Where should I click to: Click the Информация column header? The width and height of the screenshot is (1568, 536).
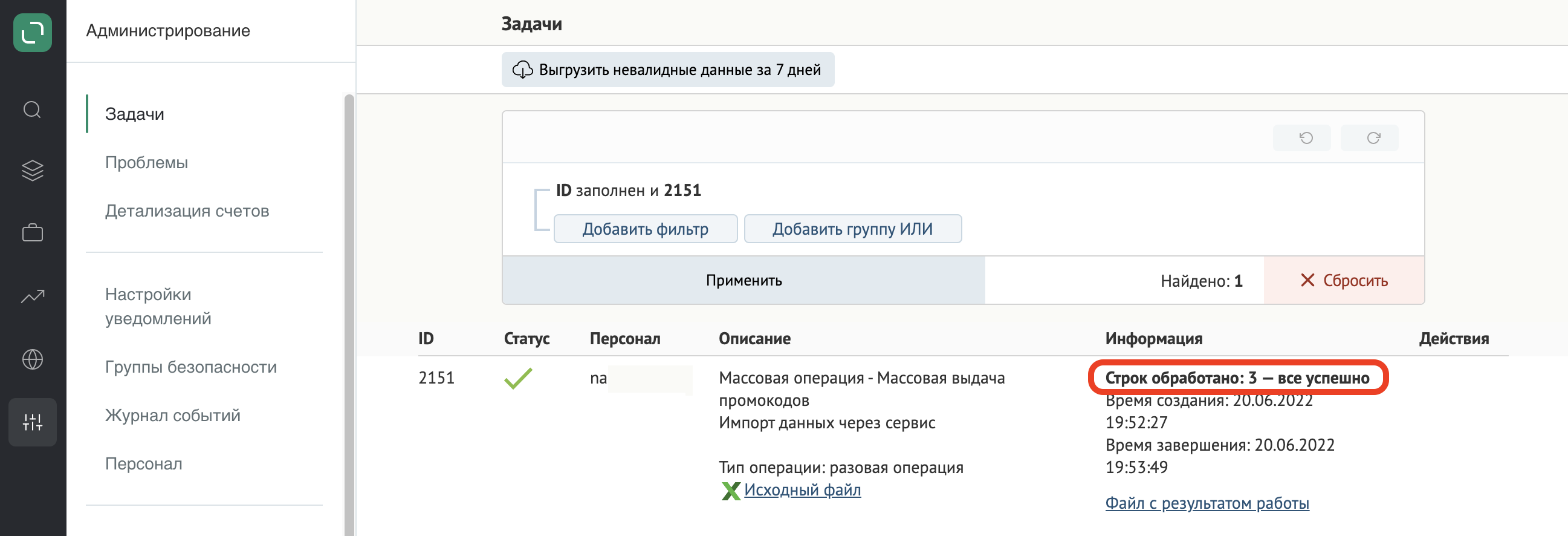1153,339
